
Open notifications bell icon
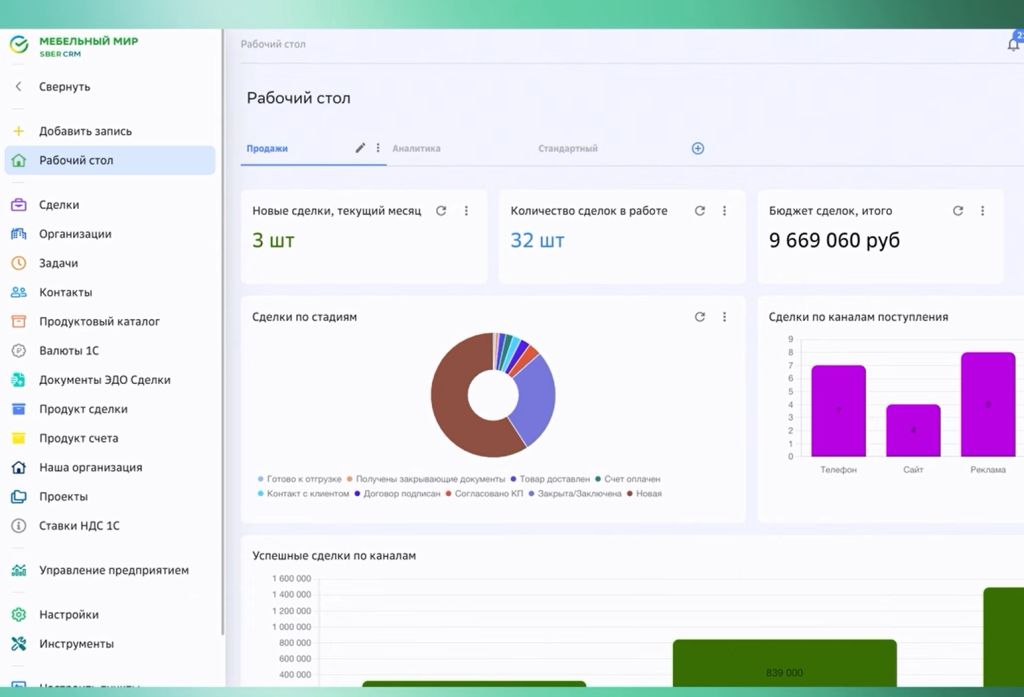pos(1014,44)
